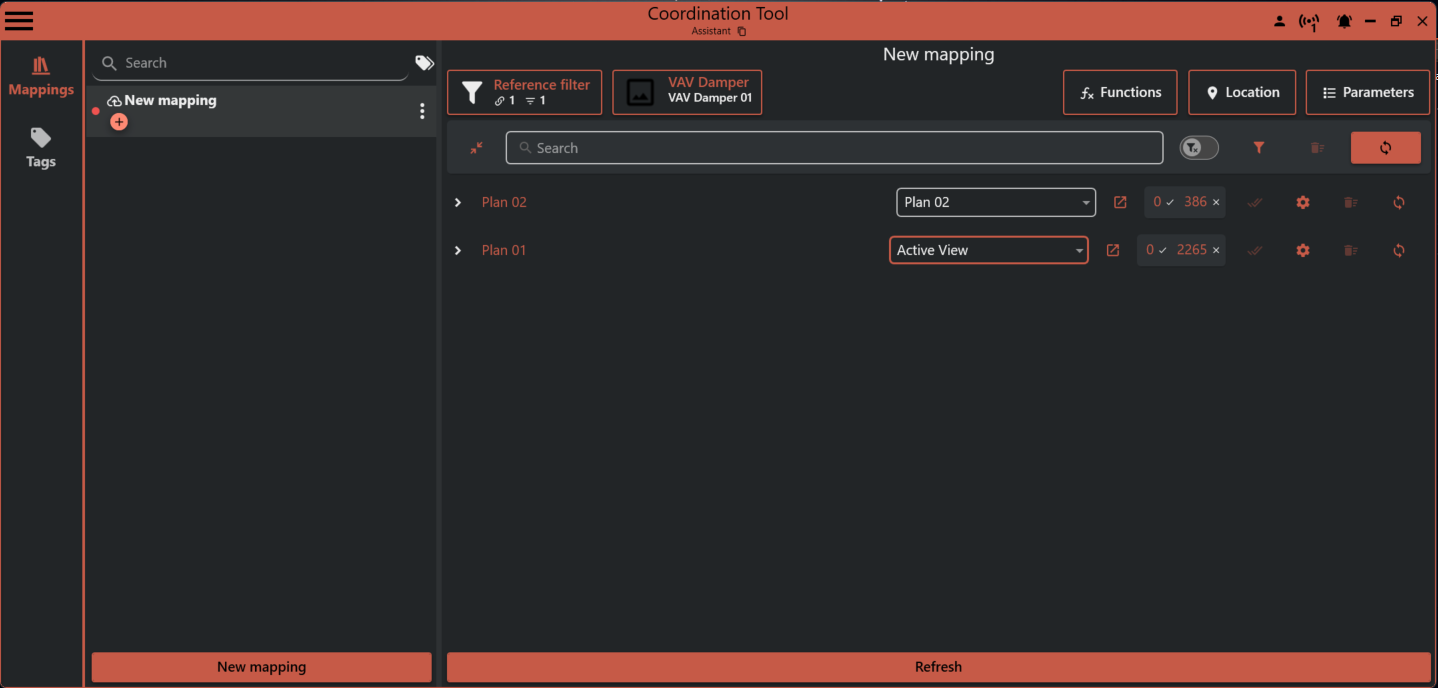Click the collapse-all arrows icon
The image size is (1438, 688).
(x=476, y=147)
